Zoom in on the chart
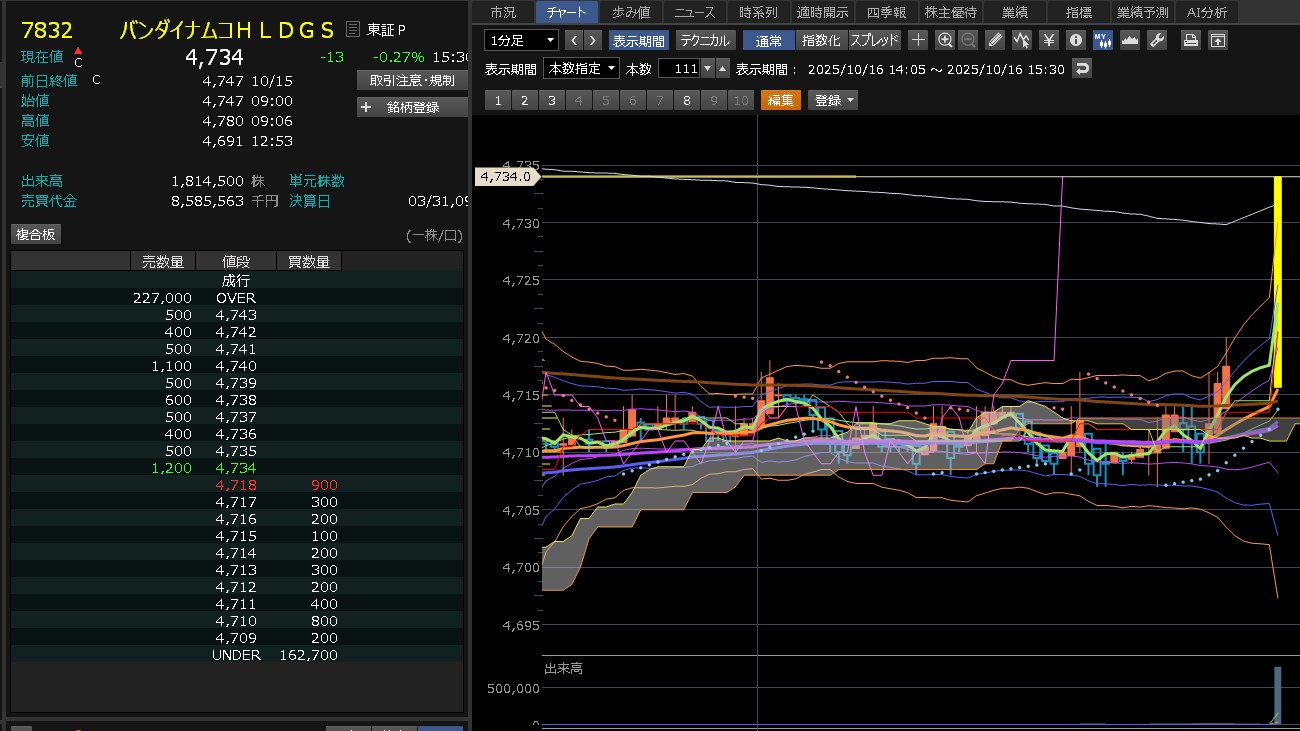 coord(945,40)
